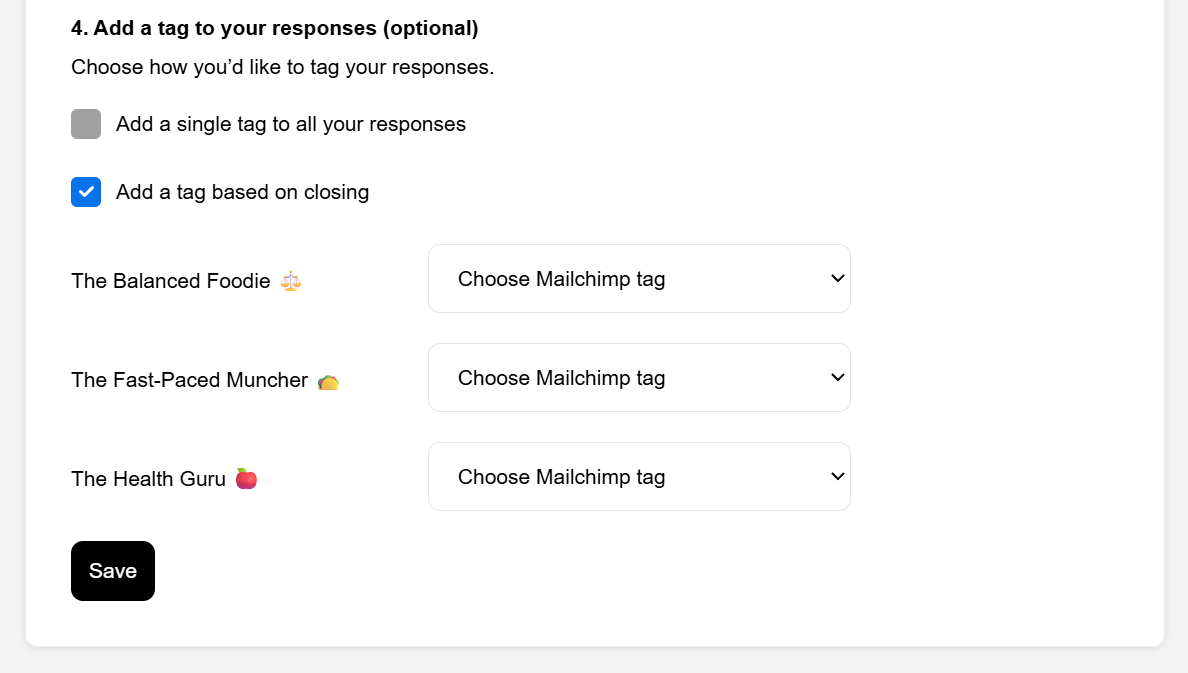Open the Mailchimp tag dropdown for The Balanced Foodie
This screenshot has width=1188, height=673.
(x=639, y=278)
